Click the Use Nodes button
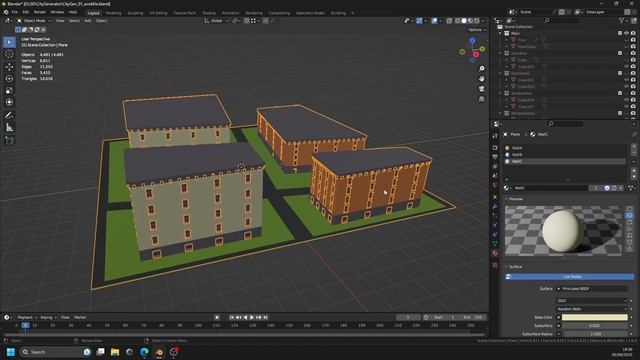The image size is (640, 360). tap(569, 277)
